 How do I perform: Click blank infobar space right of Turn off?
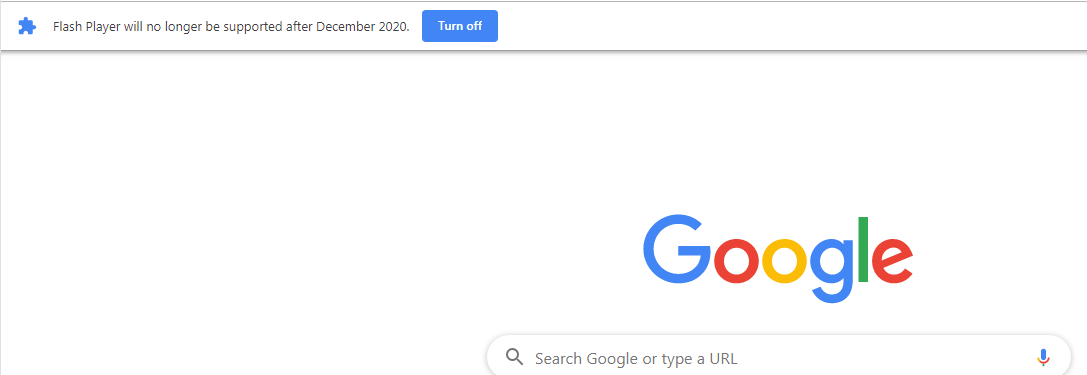[x=790, y=26]
